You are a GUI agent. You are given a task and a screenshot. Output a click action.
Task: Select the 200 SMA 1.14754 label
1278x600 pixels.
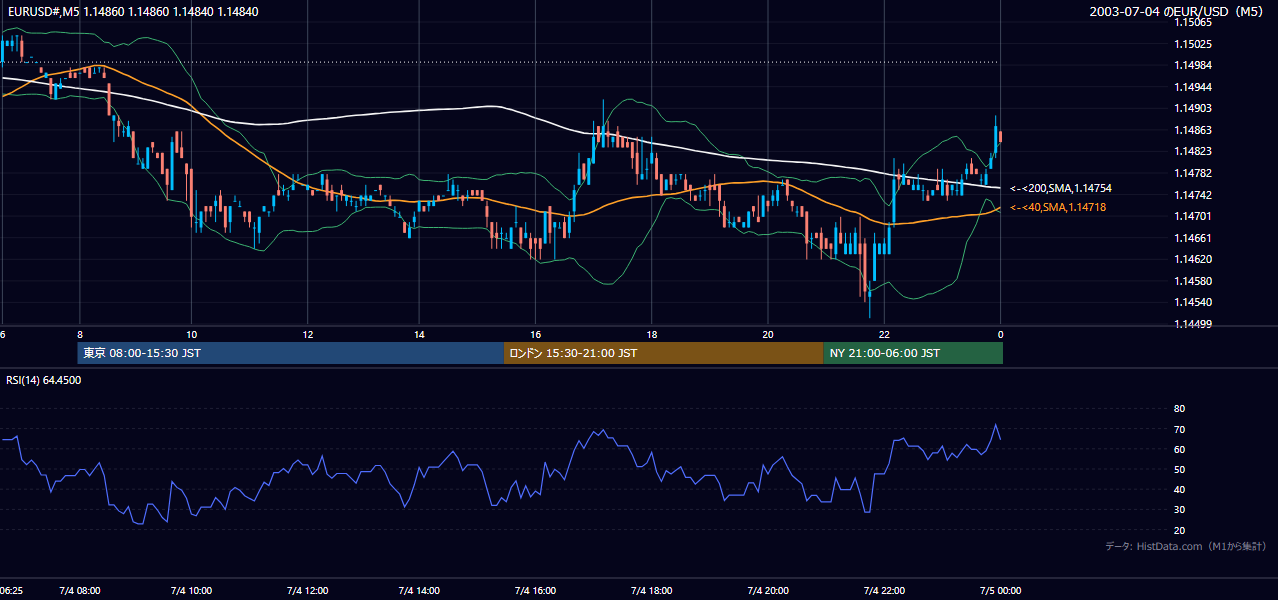click(1061, 188)
